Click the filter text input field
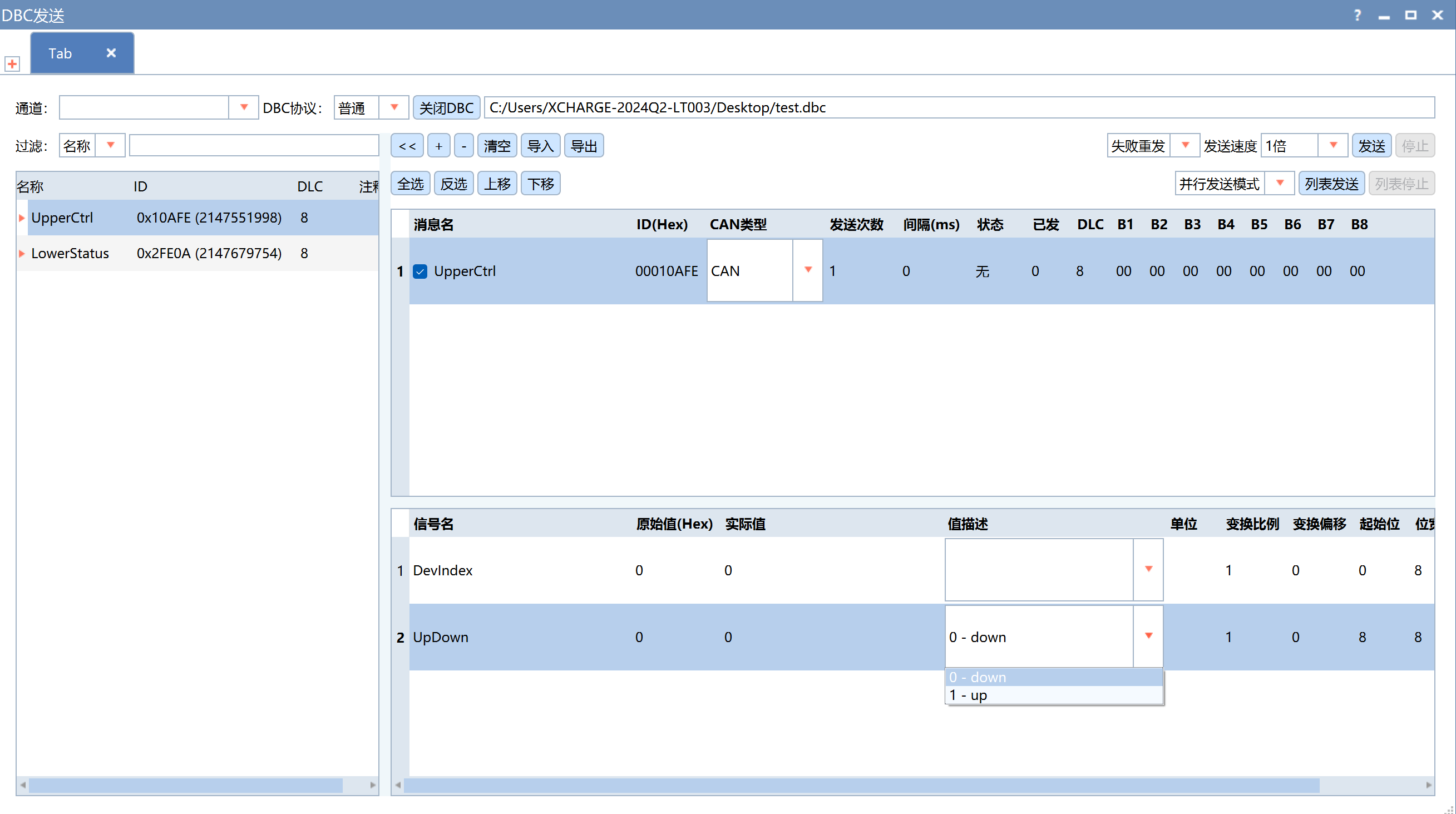The image size is (1456, 814). point(254,146)
